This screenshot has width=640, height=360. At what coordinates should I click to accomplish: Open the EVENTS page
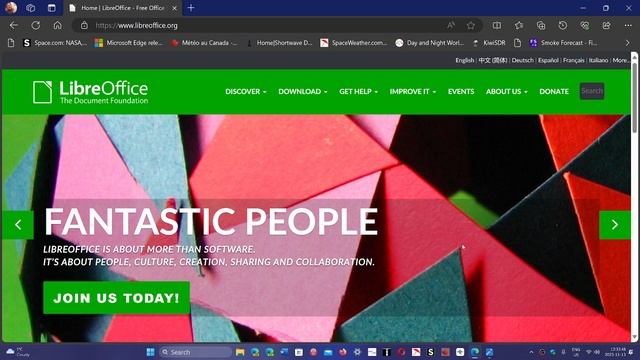pos(461,91)
